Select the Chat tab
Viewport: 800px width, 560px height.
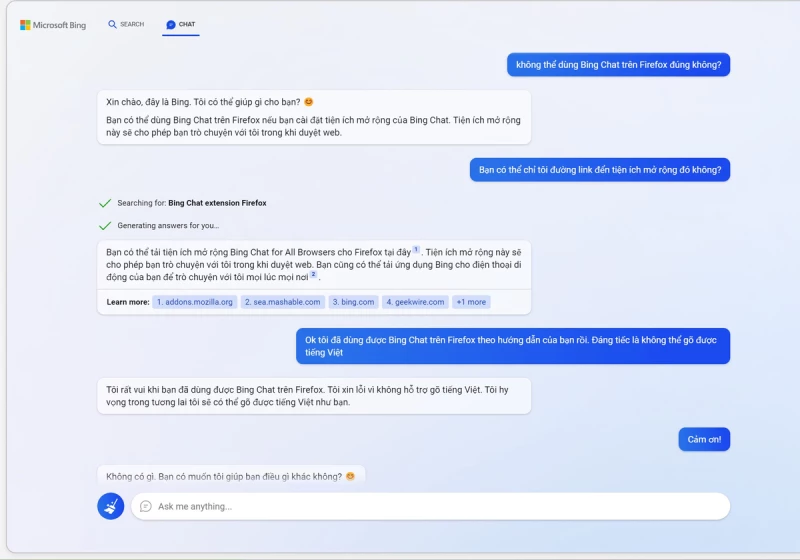pyautogui.click(x=181, y=24)
